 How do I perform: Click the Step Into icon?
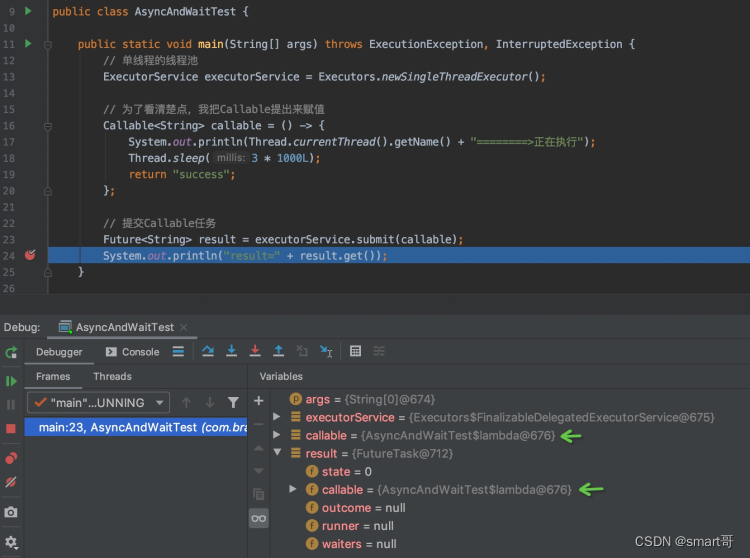click(x=232, y=351)
